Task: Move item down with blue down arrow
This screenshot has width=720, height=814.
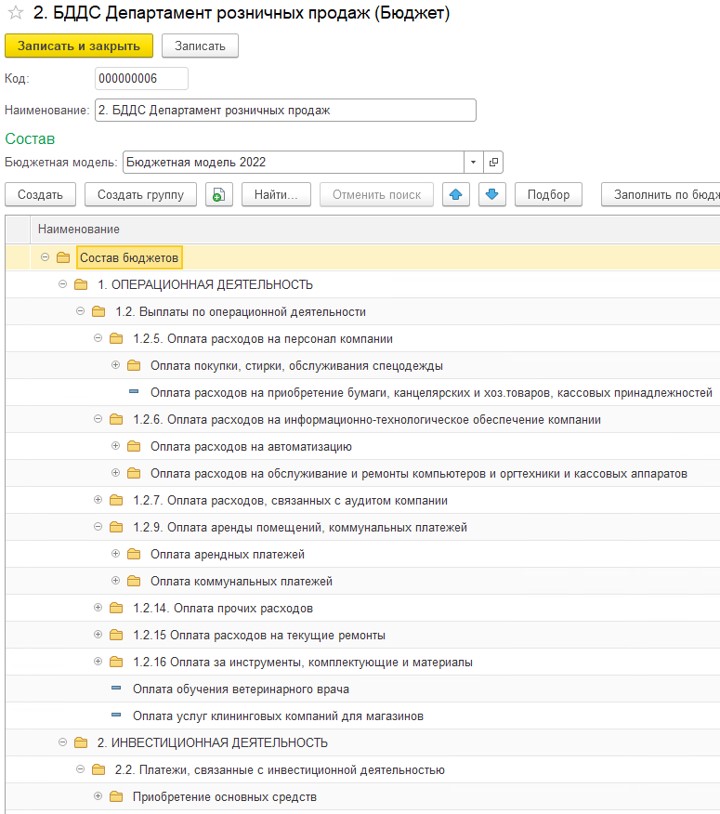Action: (492, 195)
